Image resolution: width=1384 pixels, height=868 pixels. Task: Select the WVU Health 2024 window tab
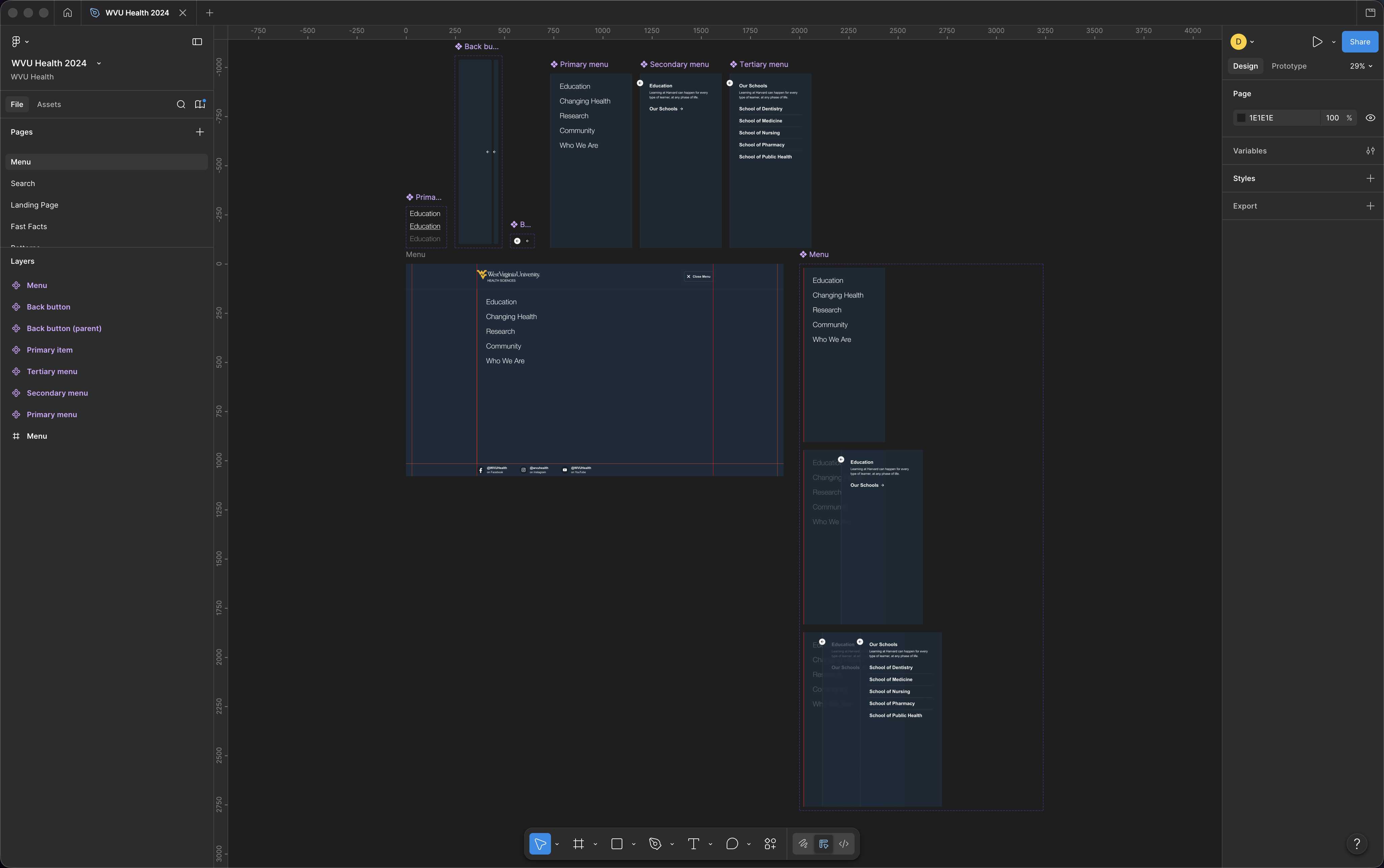click(137, 13)
